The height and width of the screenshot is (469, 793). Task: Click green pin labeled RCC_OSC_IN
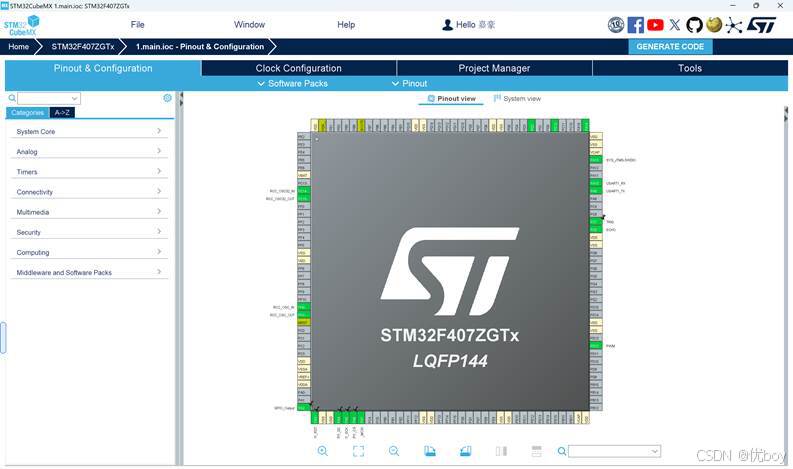(303, 307)
